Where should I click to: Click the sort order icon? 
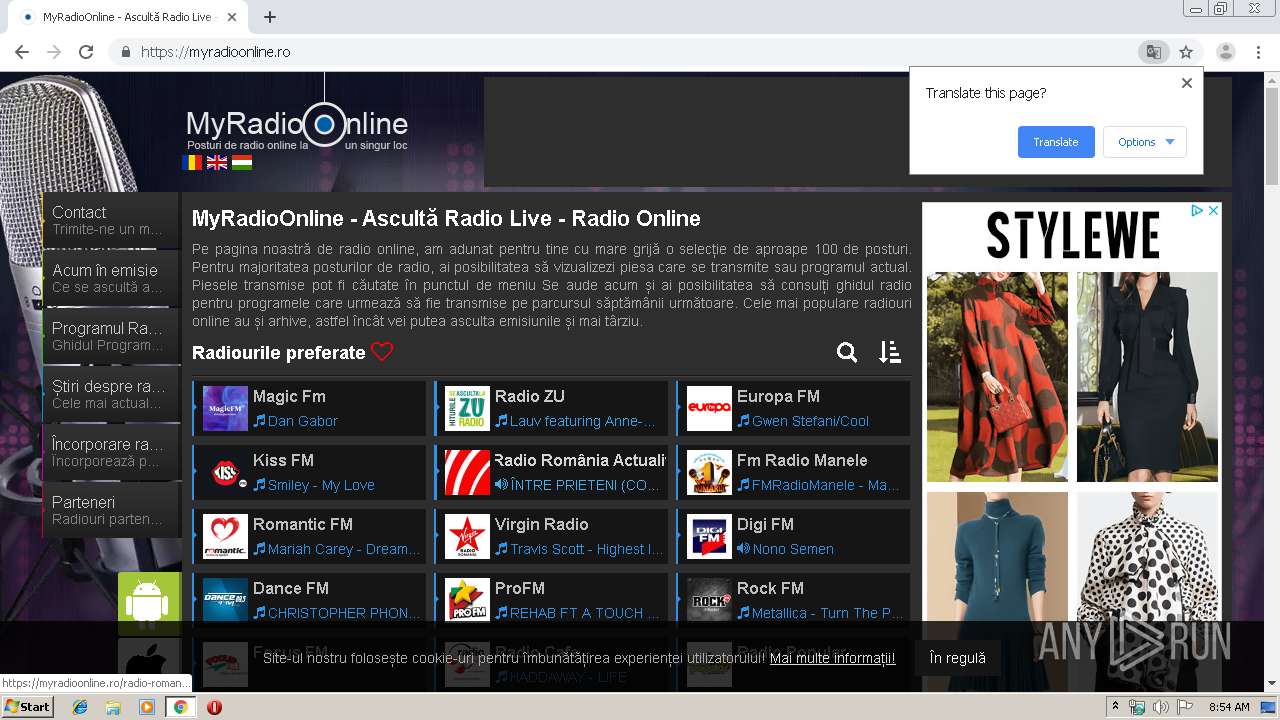[x=890, y=352]
